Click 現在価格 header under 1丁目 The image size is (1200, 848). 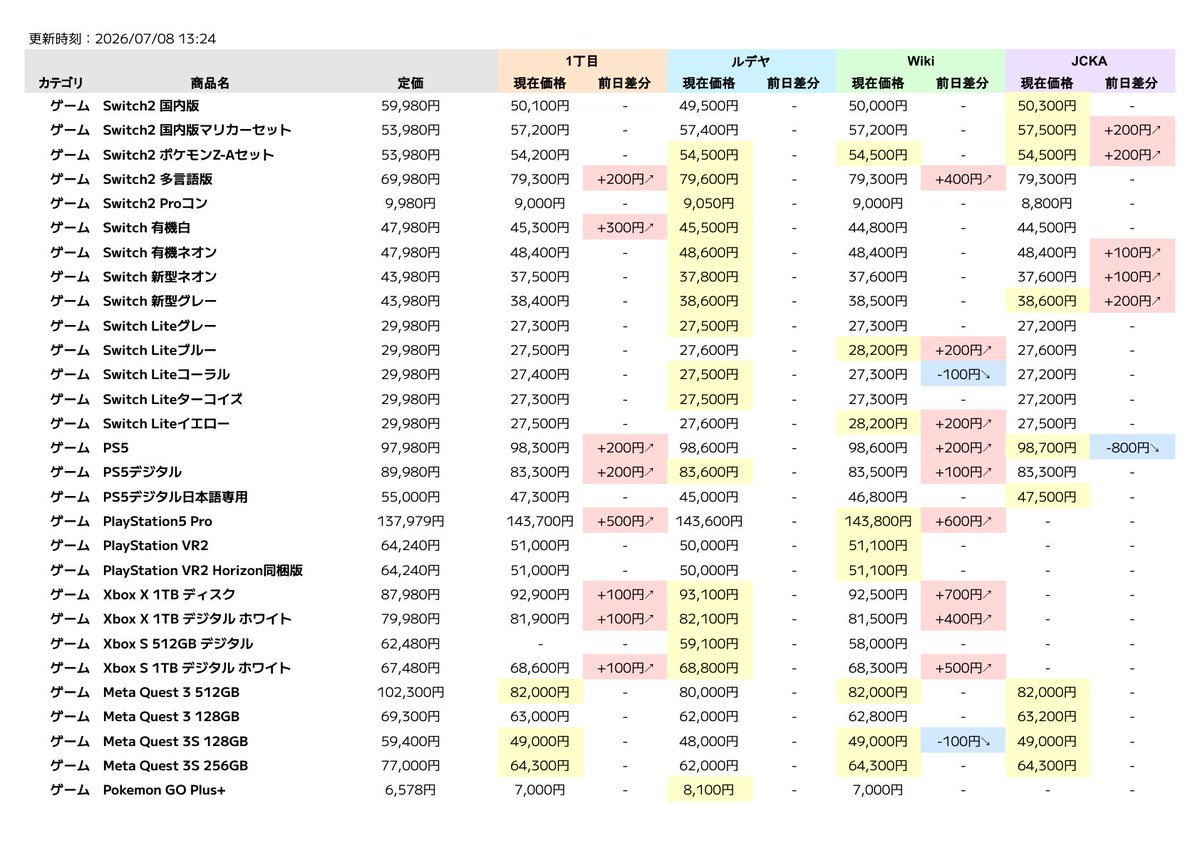pos(540,84)
